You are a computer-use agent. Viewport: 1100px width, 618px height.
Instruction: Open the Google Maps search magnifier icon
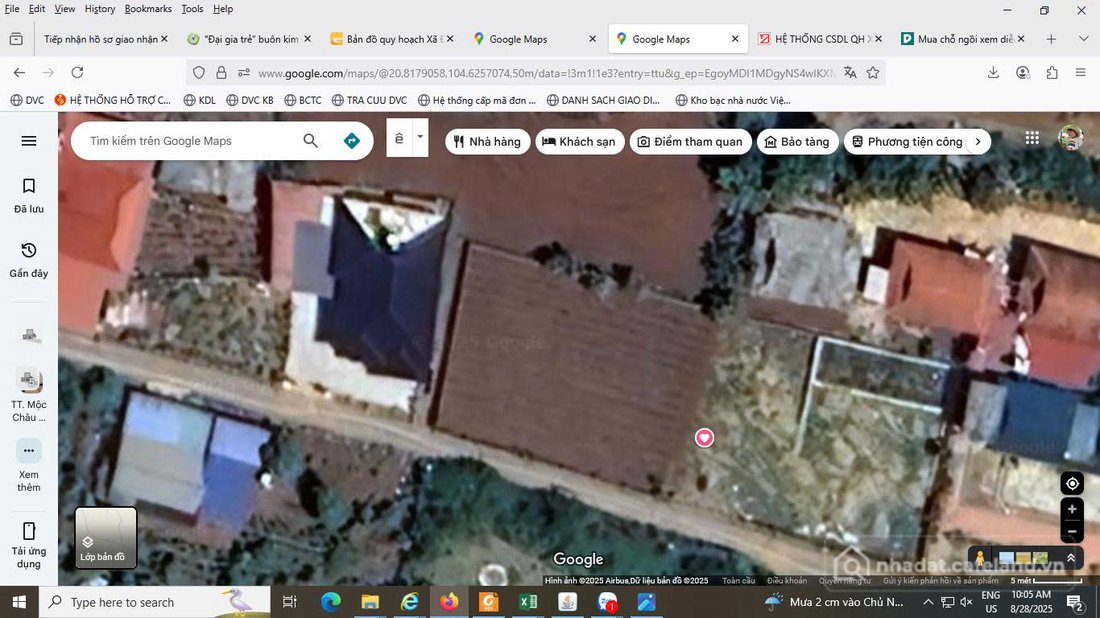coord(310,140)
